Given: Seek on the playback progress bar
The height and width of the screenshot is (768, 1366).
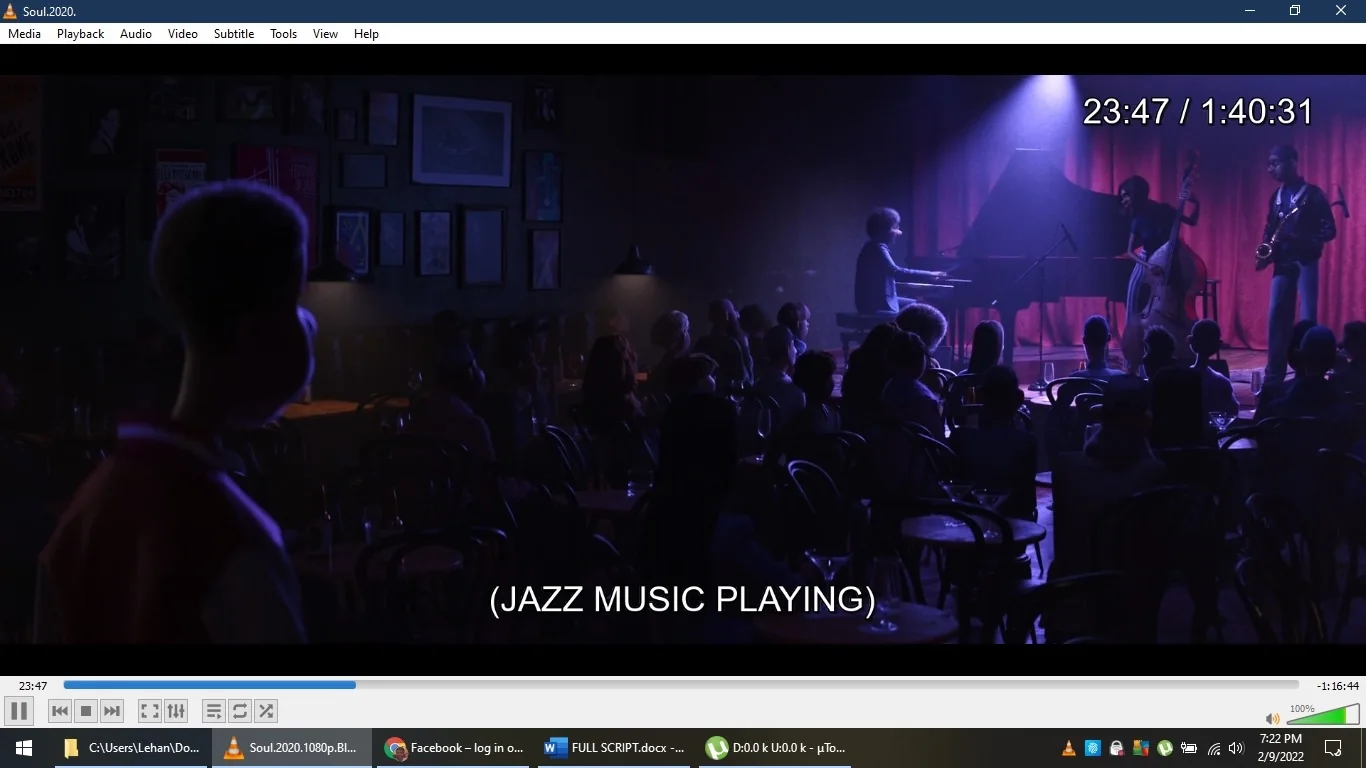Looking at the screenshot, I should pos(681,685).
